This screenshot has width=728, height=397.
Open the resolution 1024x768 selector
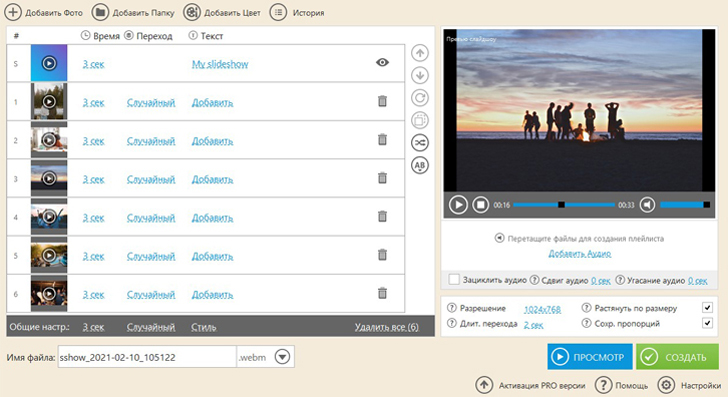click(542, 309)
